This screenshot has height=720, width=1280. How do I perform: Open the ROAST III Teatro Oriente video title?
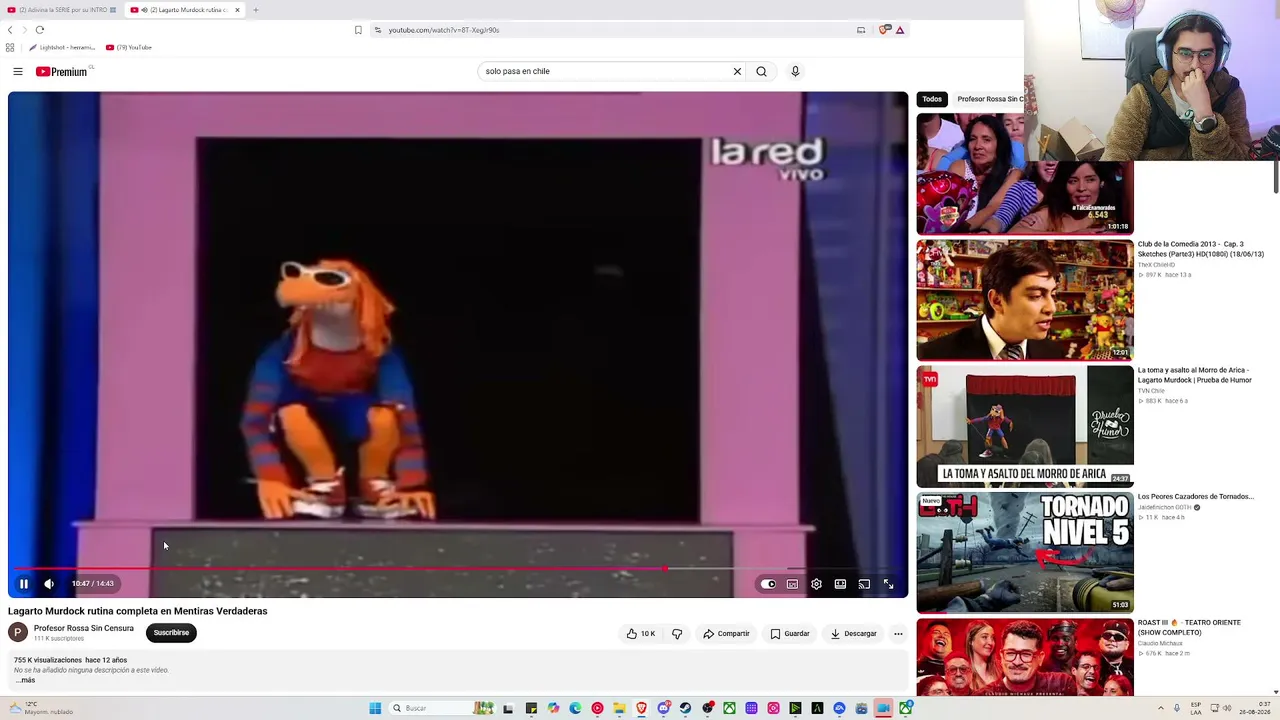(1189, 627)
